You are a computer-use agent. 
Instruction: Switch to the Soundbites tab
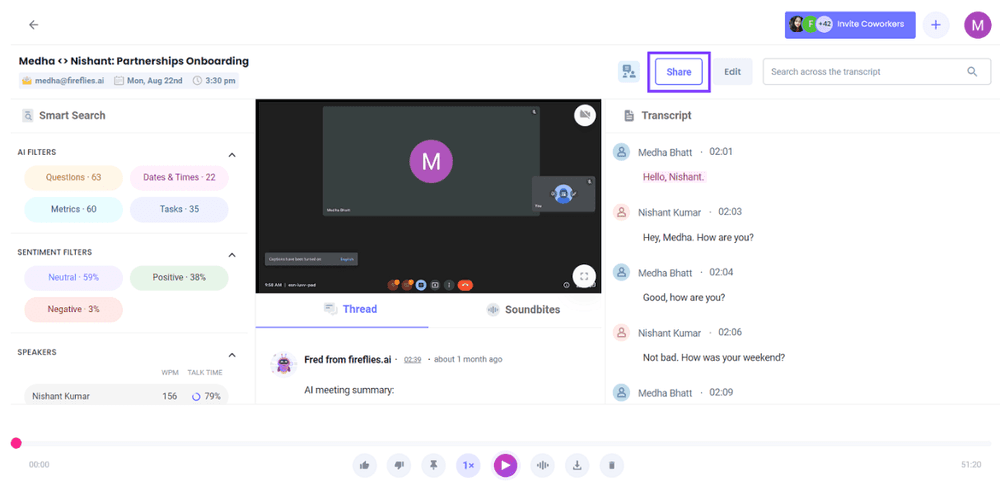click(522, 310)
